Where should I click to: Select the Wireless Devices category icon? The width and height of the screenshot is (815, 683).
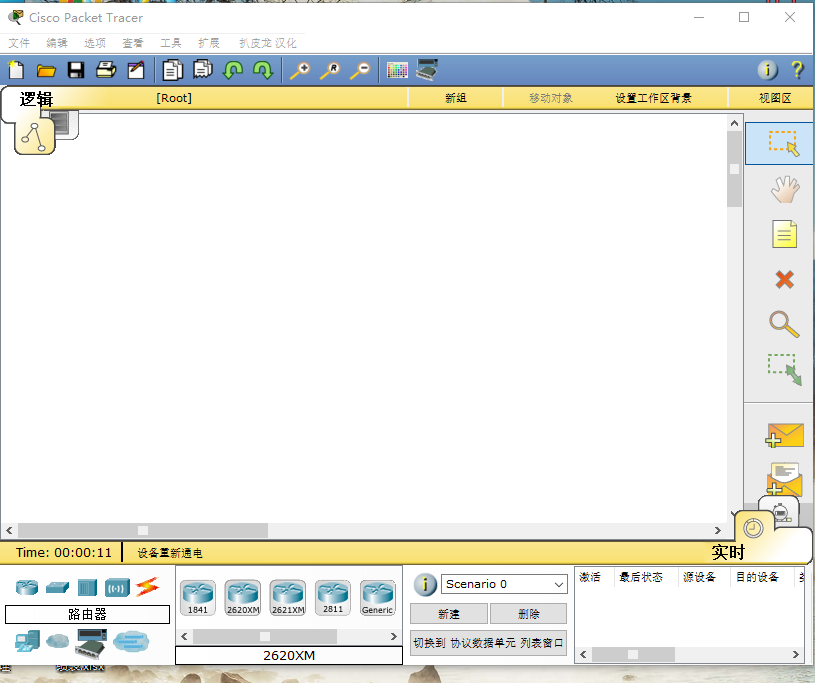pyautogui.click(x=117, y=588)
